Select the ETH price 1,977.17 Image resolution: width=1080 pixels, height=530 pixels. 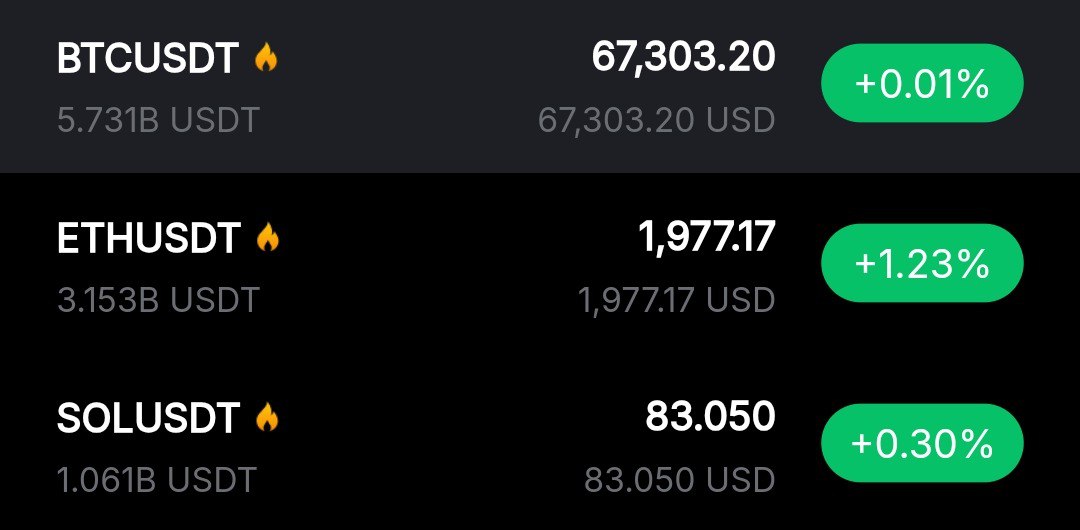[x=706, y=237]
